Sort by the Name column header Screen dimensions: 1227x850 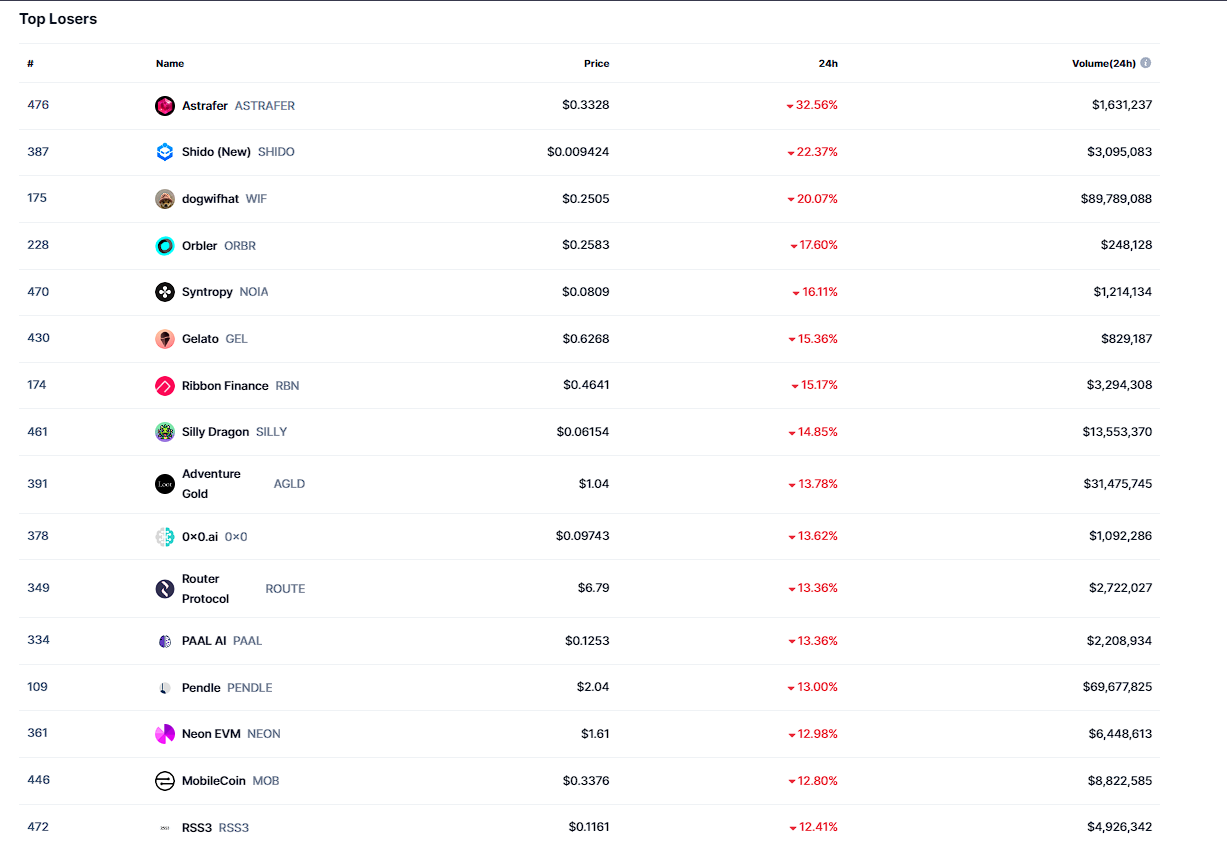click(x=170, y=64)
